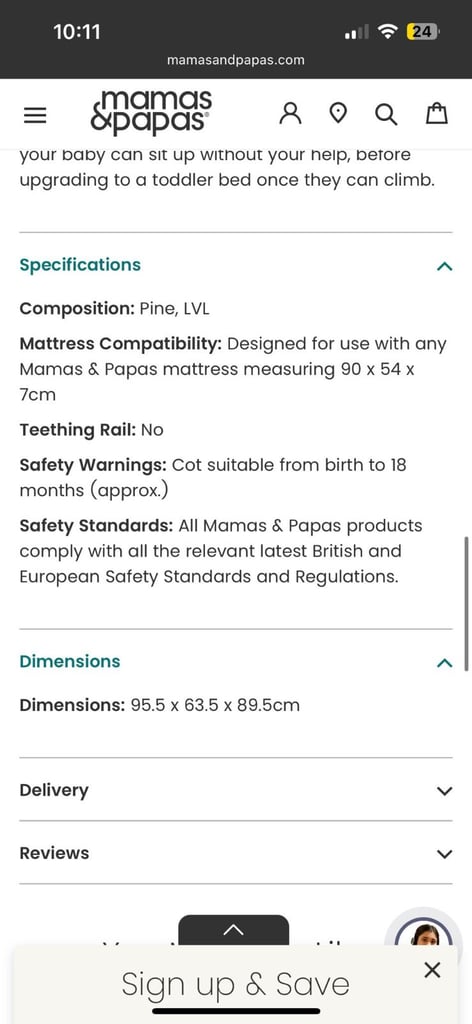Tap the mamasandpapas.com address bar
Image resolution: width=472 pixels, height=1024 pixels.
click(236, 60)
